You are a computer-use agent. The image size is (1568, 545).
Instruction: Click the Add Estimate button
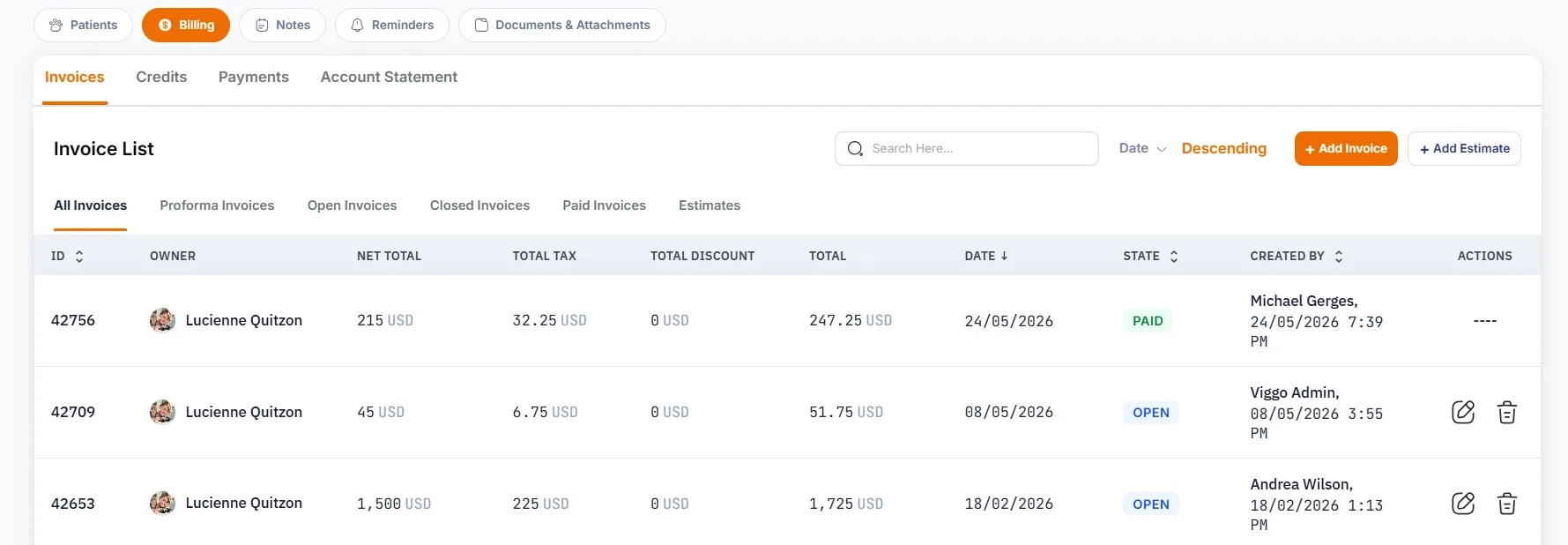pos(1464,148)
